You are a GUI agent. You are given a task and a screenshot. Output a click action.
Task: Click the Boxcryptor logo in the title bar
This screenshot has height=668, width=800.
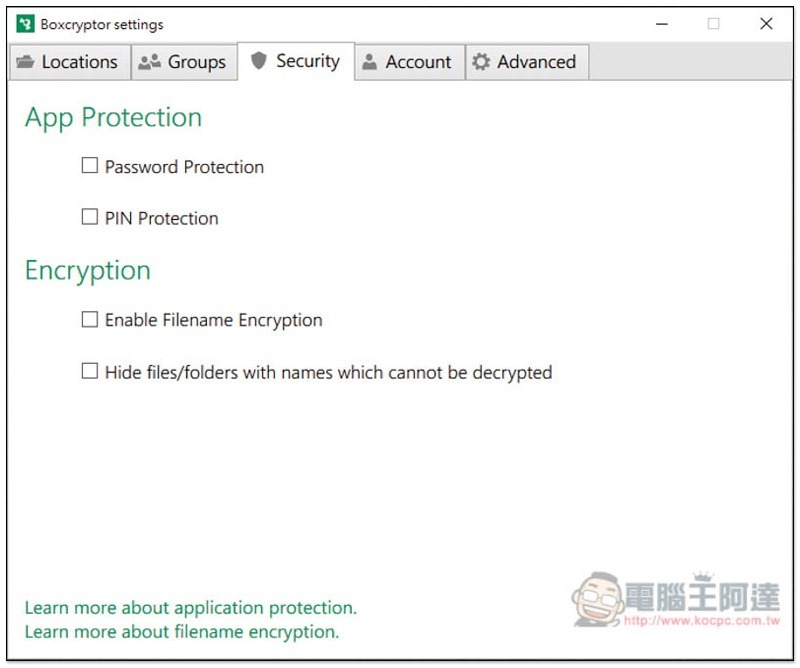coord(25,24)
